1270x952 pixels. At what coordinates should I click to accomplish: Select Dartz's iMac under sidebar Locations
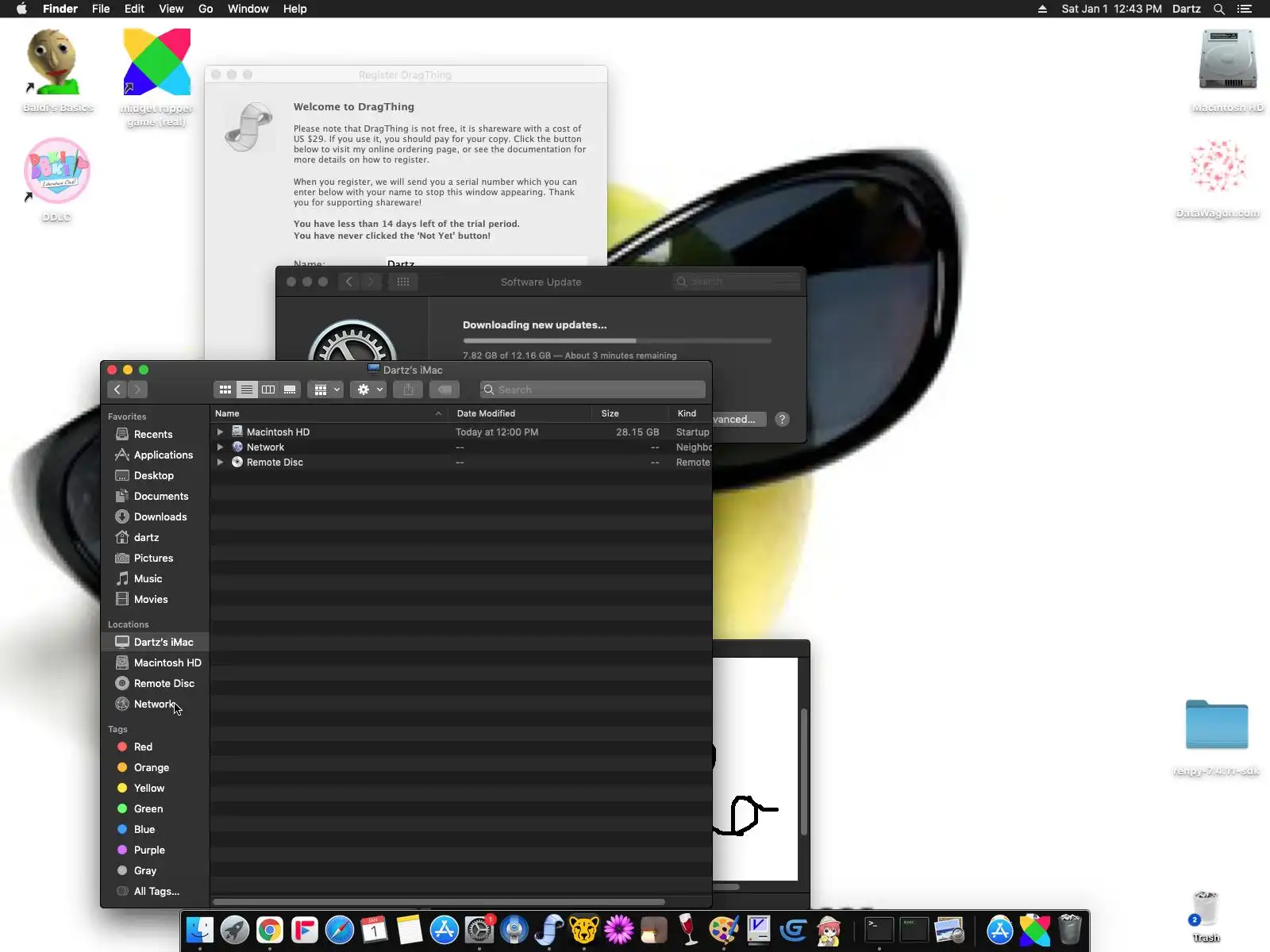click(156, 642)
